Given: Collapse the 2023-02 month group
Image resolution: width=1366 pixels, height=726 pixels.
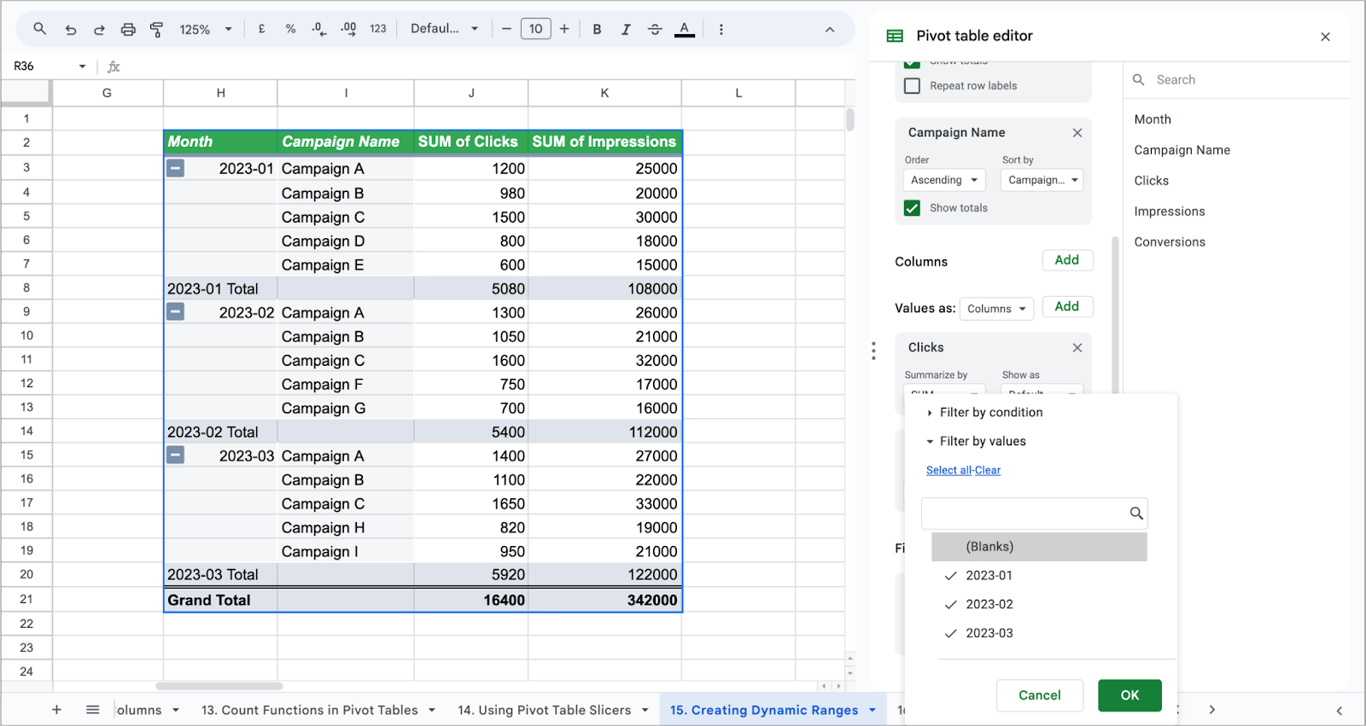Looking at the screenshot, I should 175,312.
